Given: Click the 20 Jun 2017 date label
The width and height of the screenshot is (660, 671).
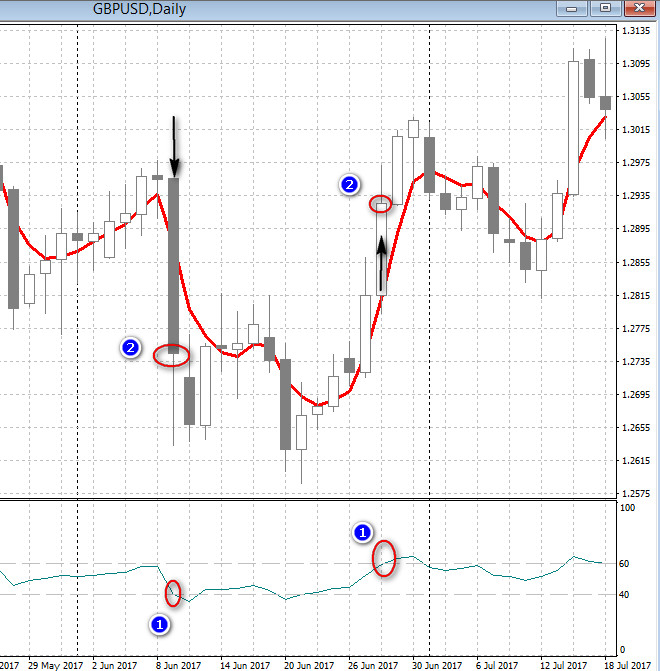Looking at the screenshot, I should 309,665.
